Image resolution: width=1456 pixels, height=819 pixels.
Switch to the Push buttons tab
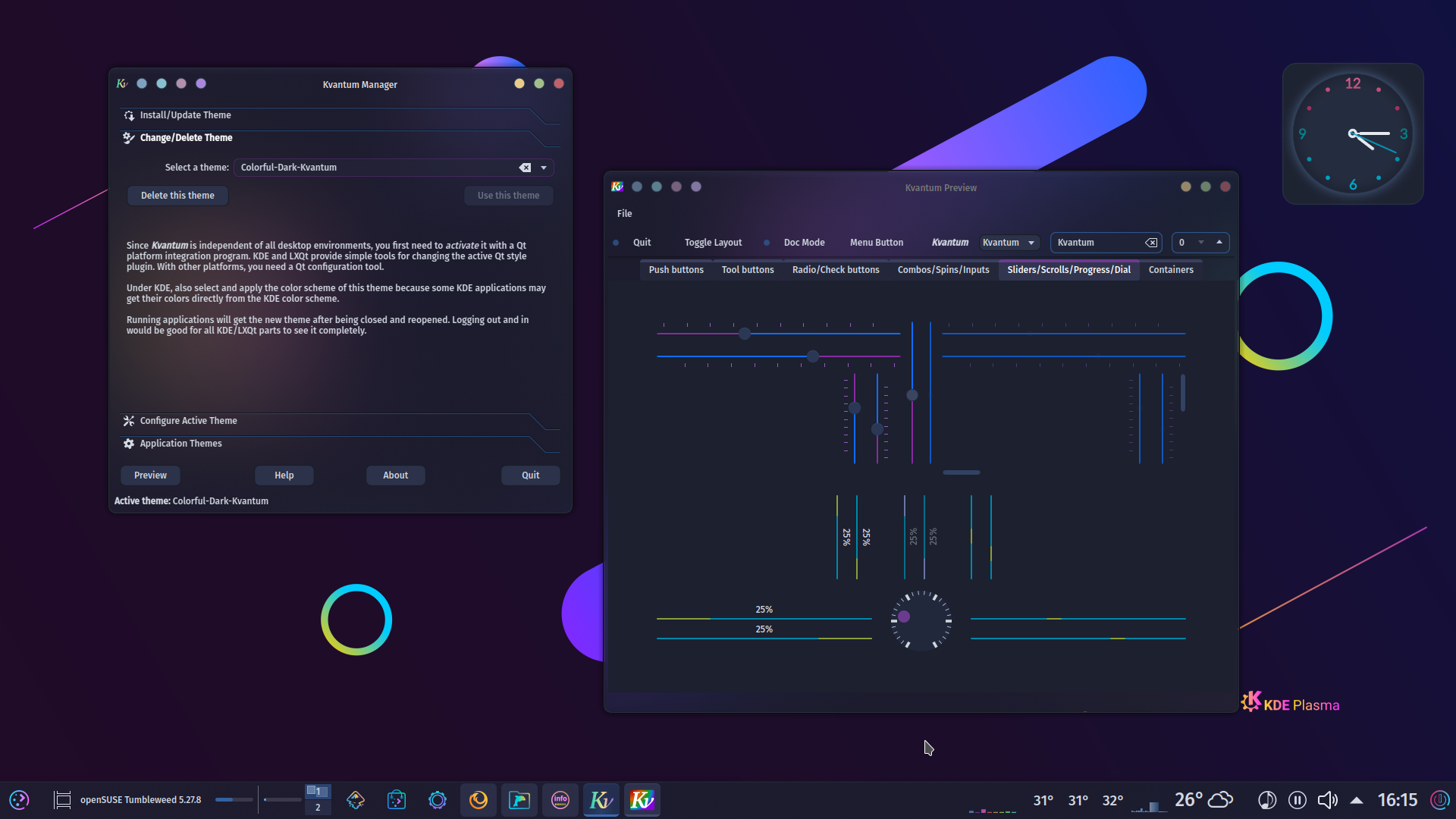pos(676,270)
